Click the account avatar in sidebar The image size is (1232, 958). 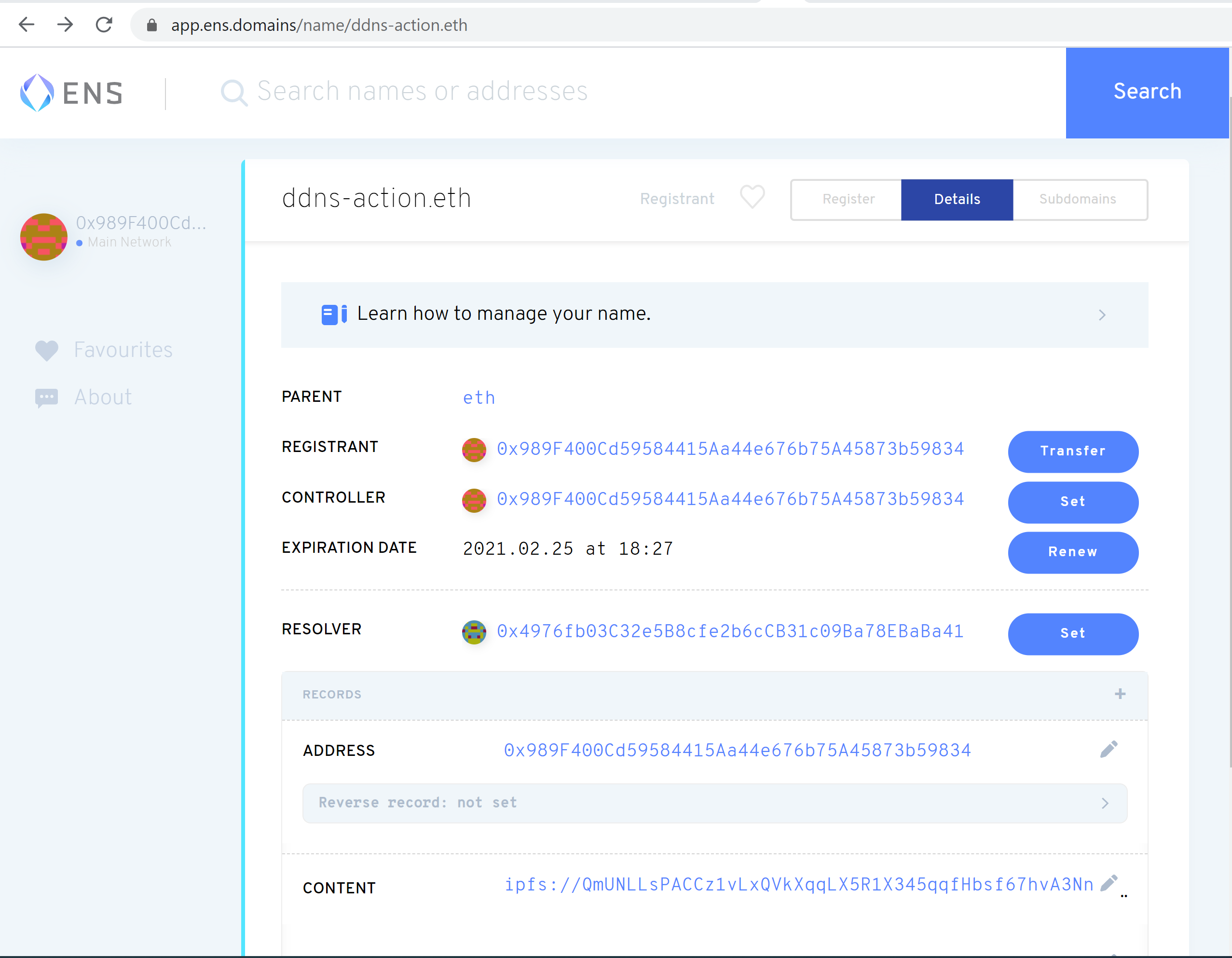click(43, 237)
